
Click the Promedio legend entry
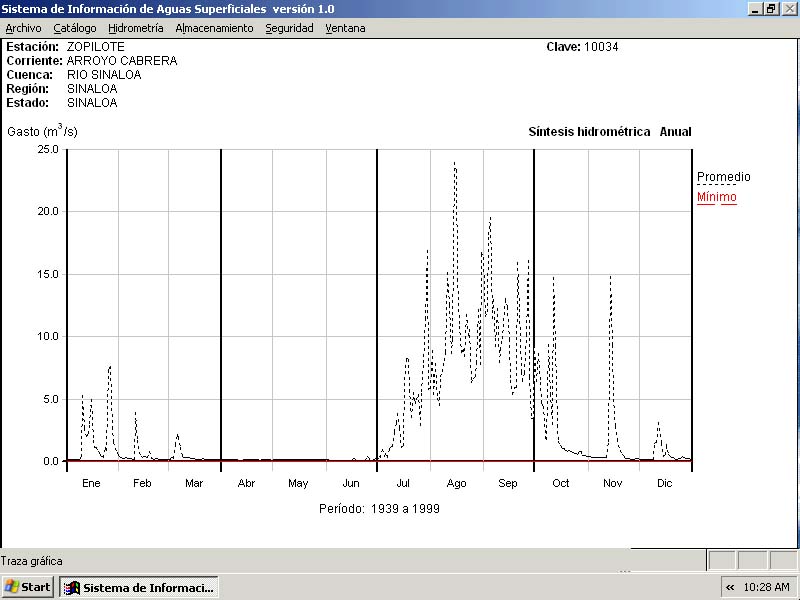[723, 177]
